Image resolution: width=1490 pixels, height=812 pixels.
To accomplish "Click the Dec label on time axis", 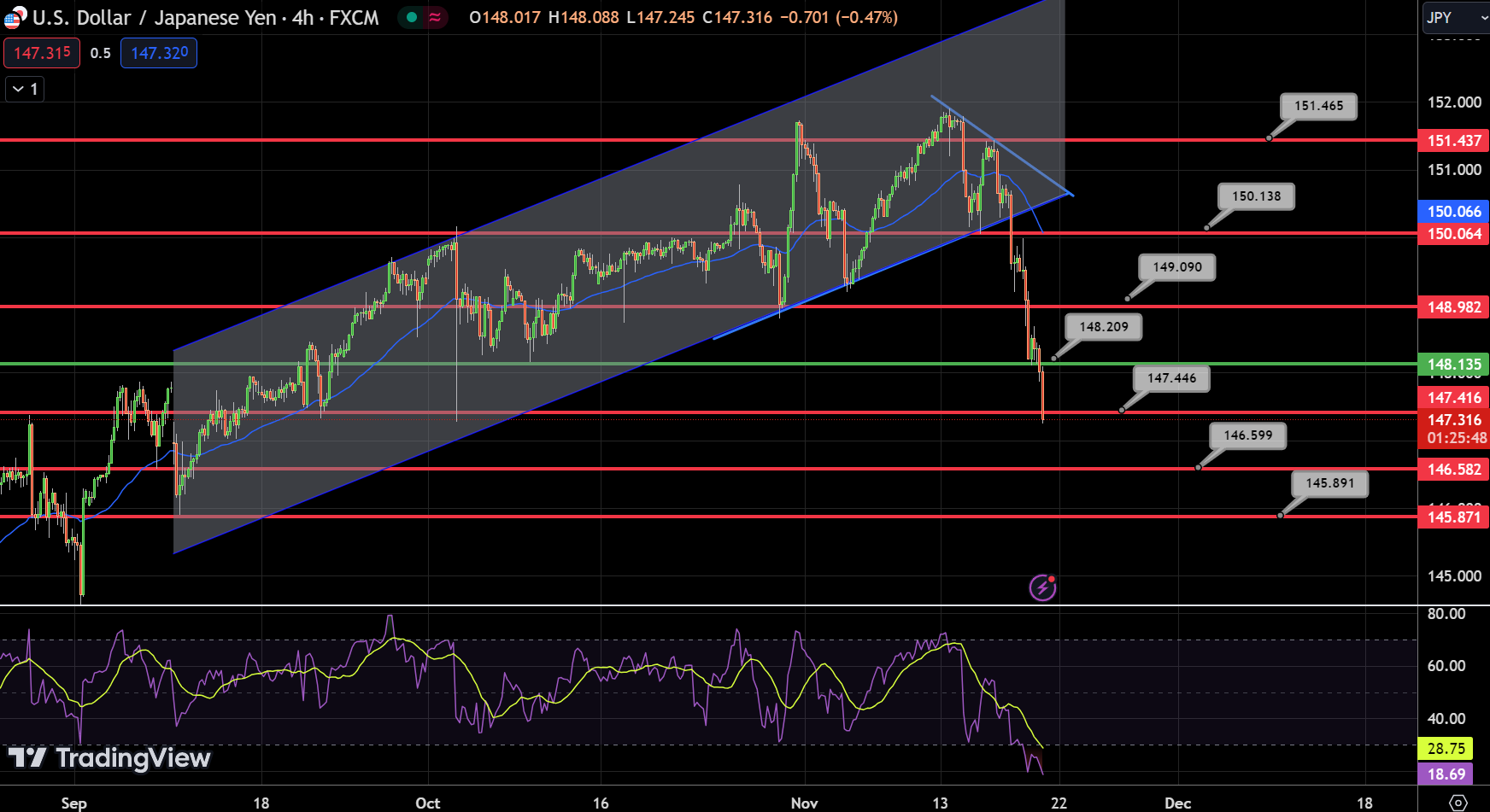I will pyautogui.click(x=1177, y=803).
